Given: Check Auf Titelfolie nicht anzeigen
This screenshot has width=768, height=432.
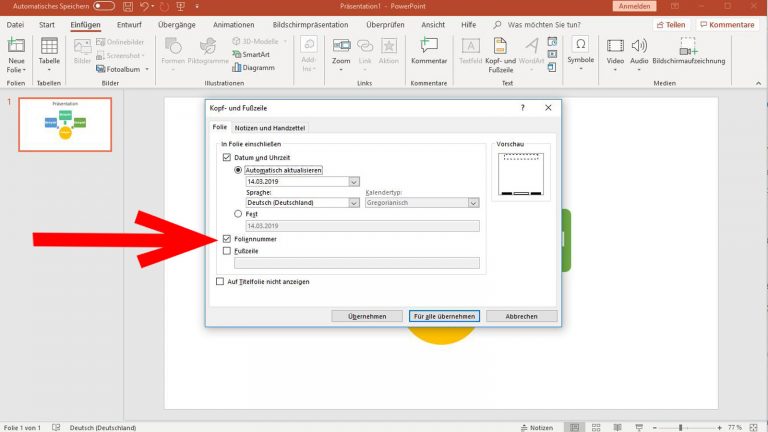Looking at the screenshot, I should coord(220,282).
